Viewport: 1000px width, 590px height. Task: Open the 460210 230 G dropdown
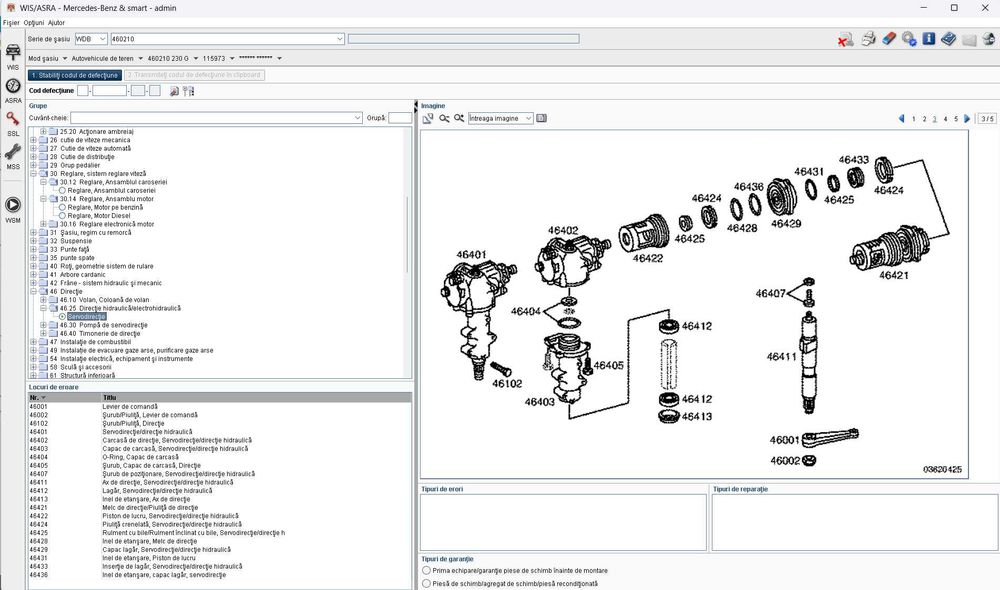(x=196, y=59)
